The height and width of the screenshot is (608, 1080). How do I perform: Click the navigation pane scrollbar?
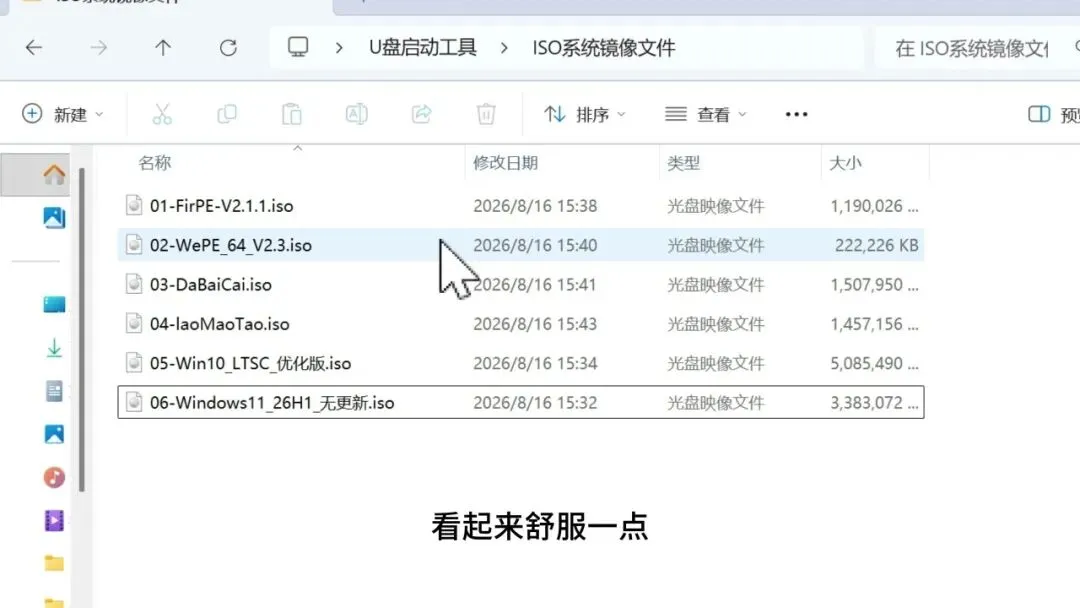pos(81,329)
